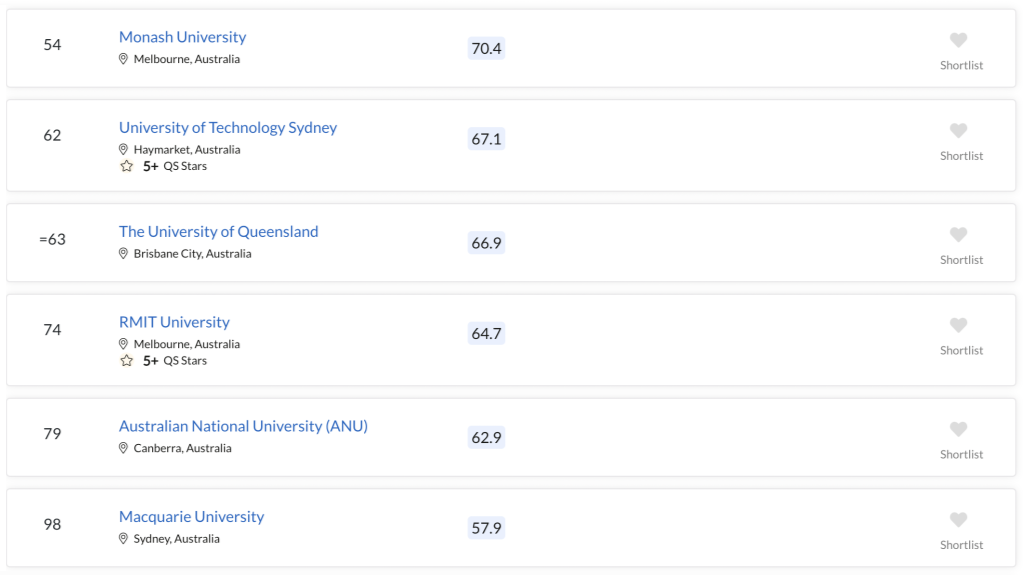Click location pin beside Sydney, Australia
The height and width of the screenshot is (575, 1023).
coord(123,538)
